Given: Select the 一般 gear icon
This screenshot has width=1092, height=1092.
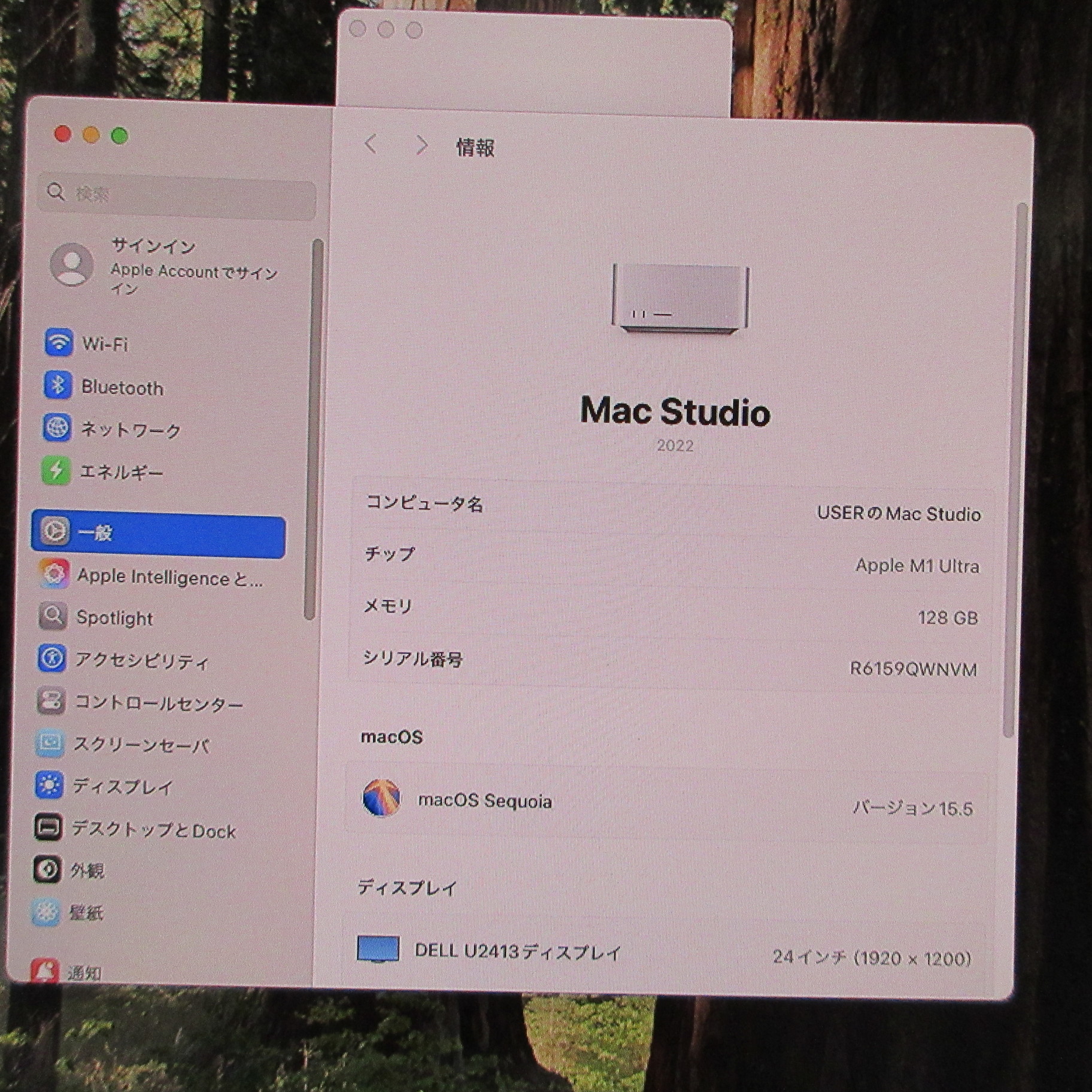Looking at the screenshot, I should pos(54,531).
